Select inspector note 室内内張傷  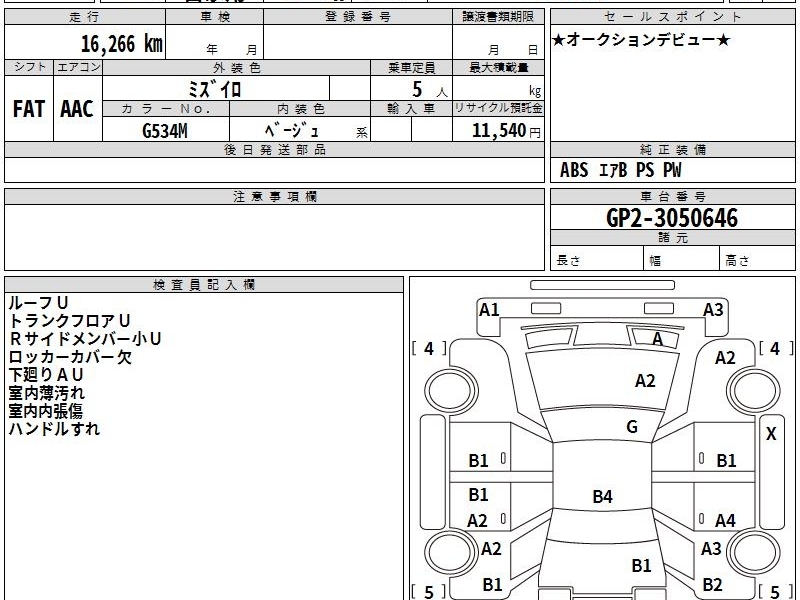point(46,411)
